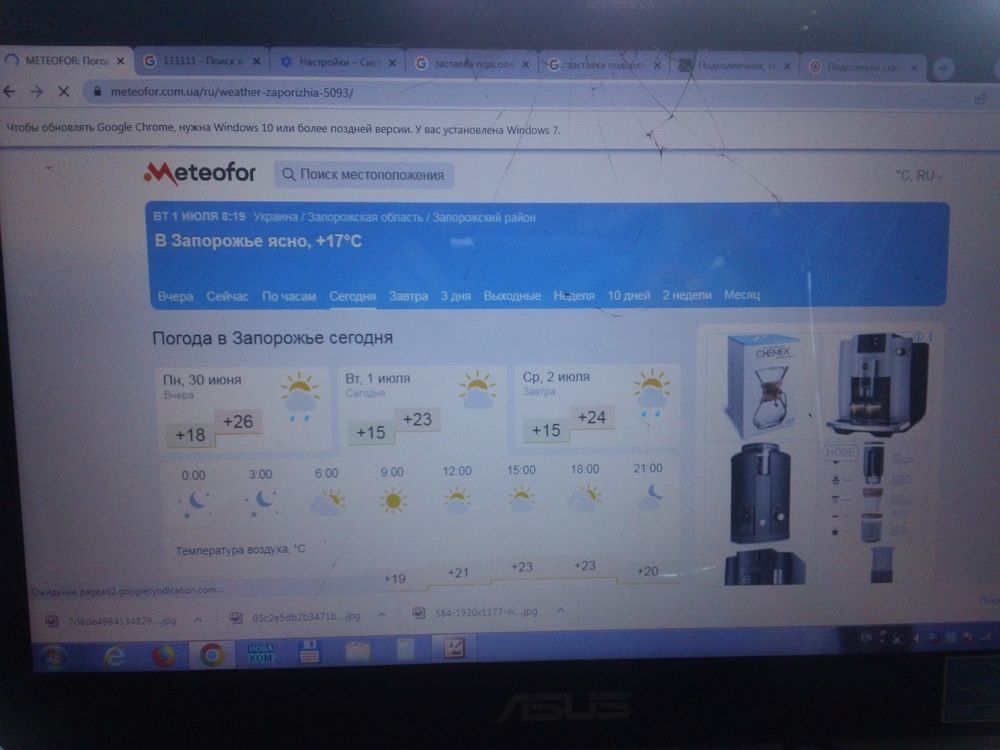Screen dimensions: 1000x750
Task: Click the padlock icon in the address bar
Action: (97, 92)
